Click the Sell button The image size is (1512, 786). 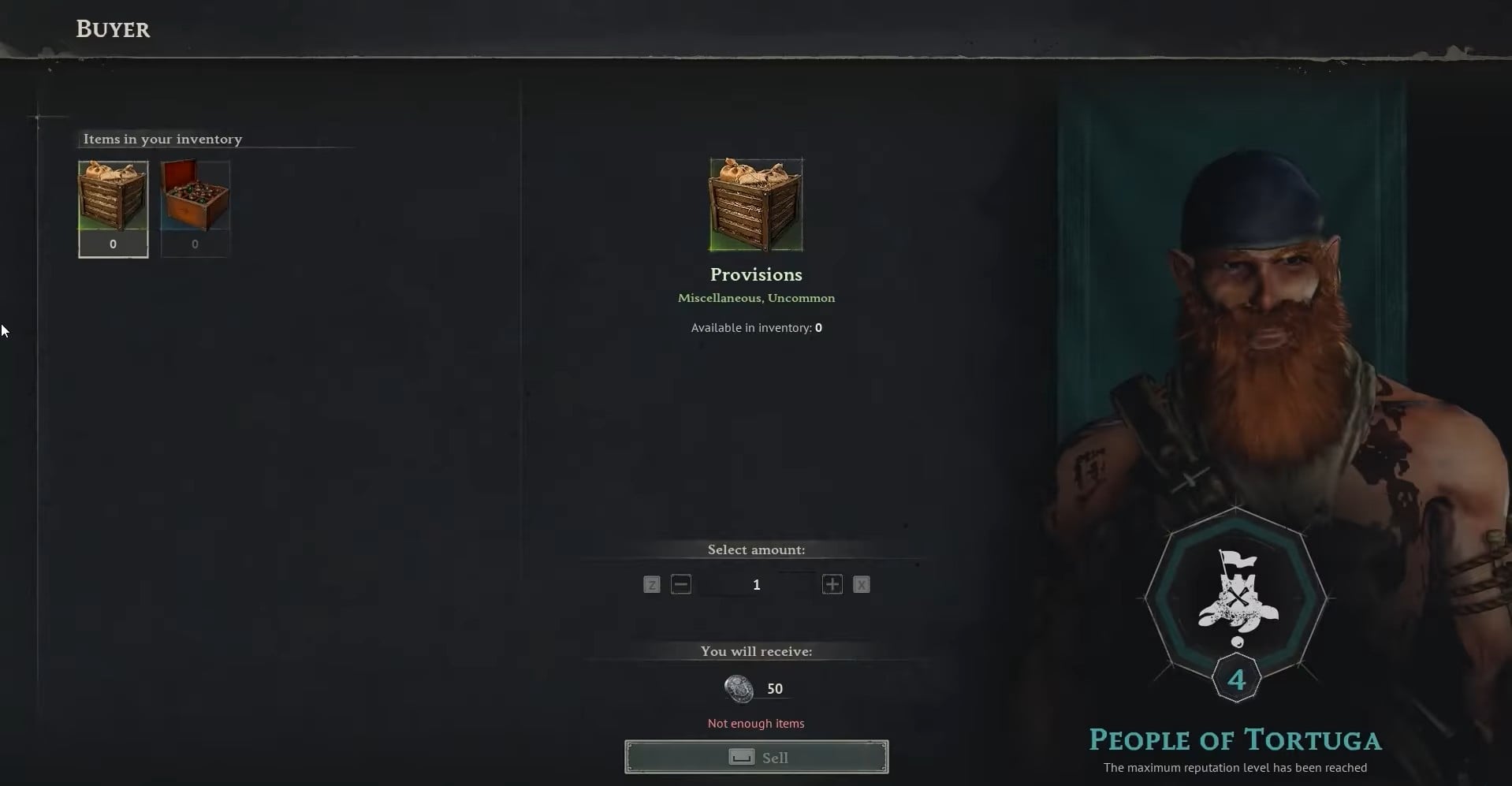coord(757,757)
